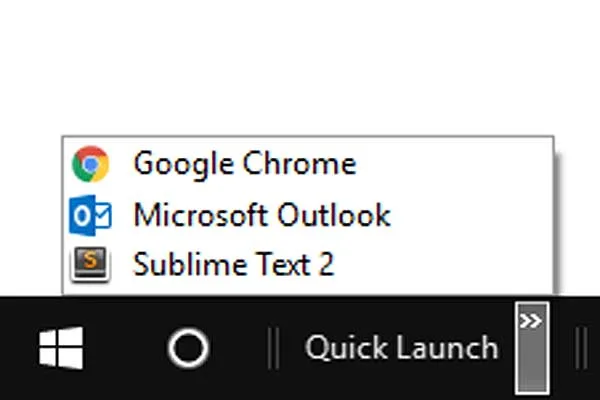Screen dimensions: 600x400
Task: Click the empty row area beside Google Chrome
Action: click(455, 164)
